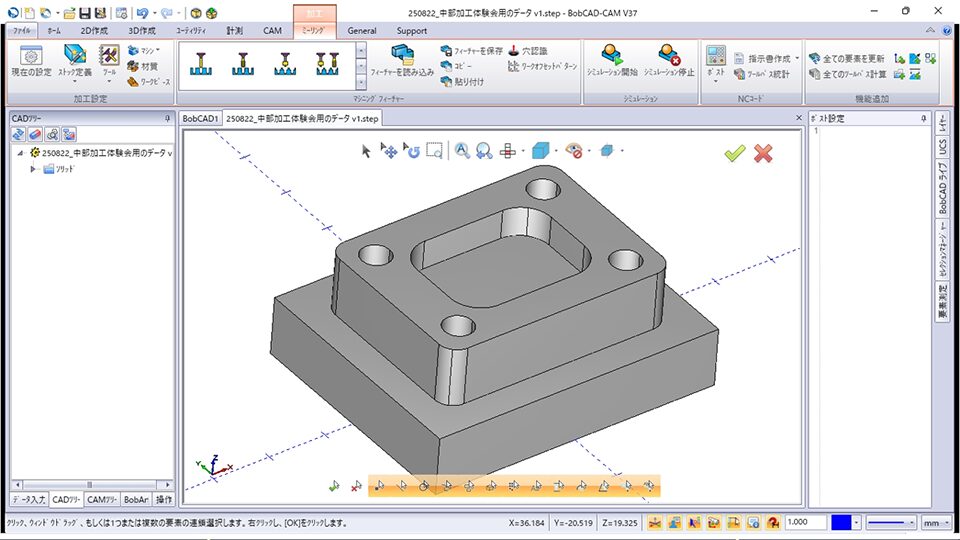The width and height of the screenshot is (960, 540).
Task: Open the mm units dropdown
Action: pos(937,522)
